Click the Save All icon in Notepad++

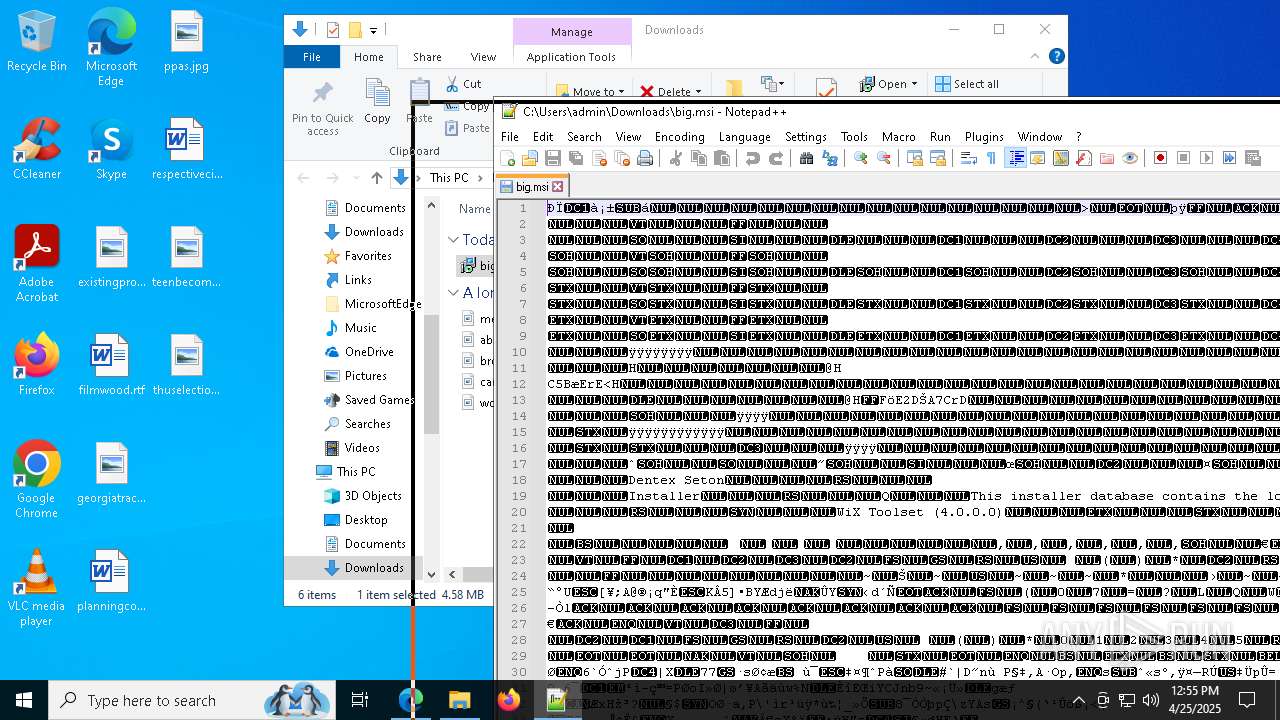pyautogui.click(x=576, y=158)
